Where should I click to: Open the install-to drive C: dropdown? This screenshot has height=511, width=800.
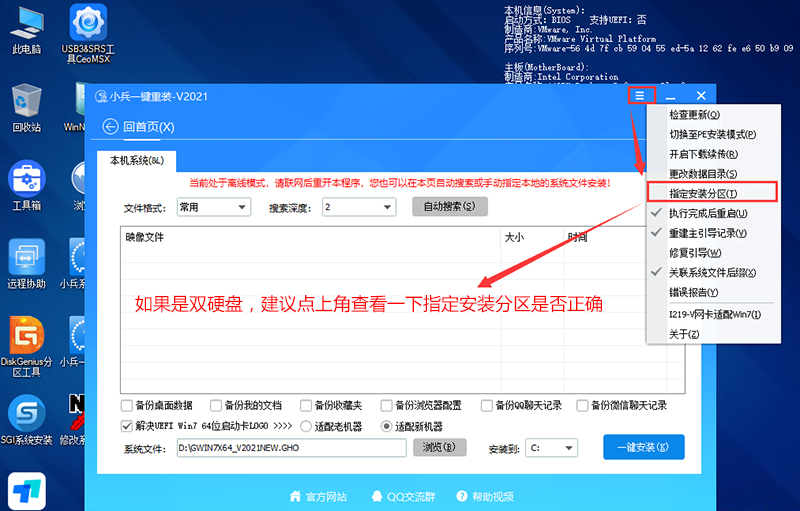tap(552, 448)
